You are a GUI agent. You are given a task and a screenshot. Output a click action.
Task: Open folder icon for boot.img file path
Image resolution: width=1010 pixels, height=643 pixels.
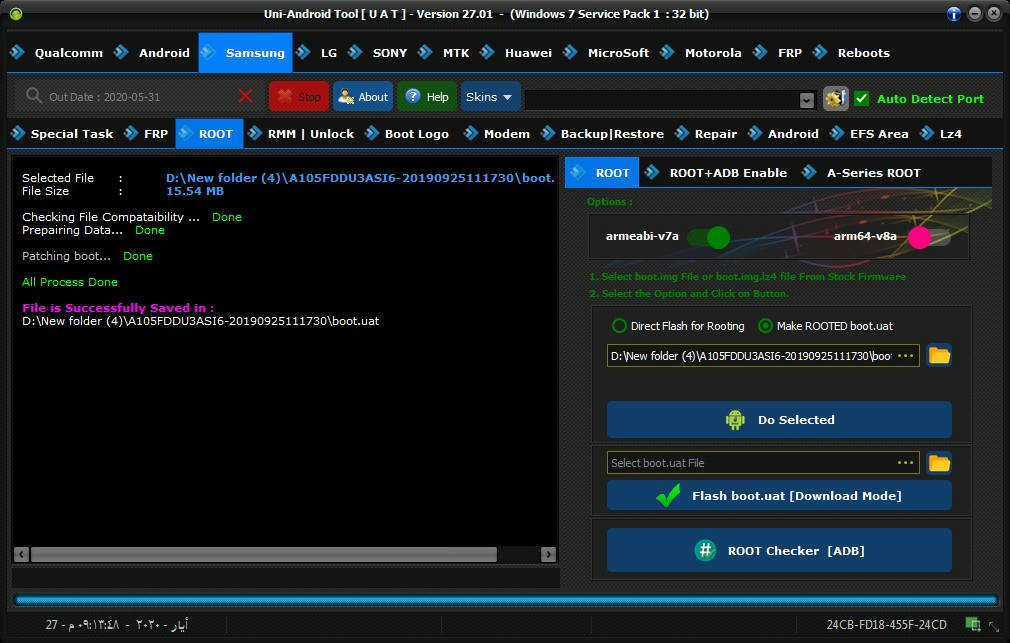pyautogui.click(x=939, y=356)
